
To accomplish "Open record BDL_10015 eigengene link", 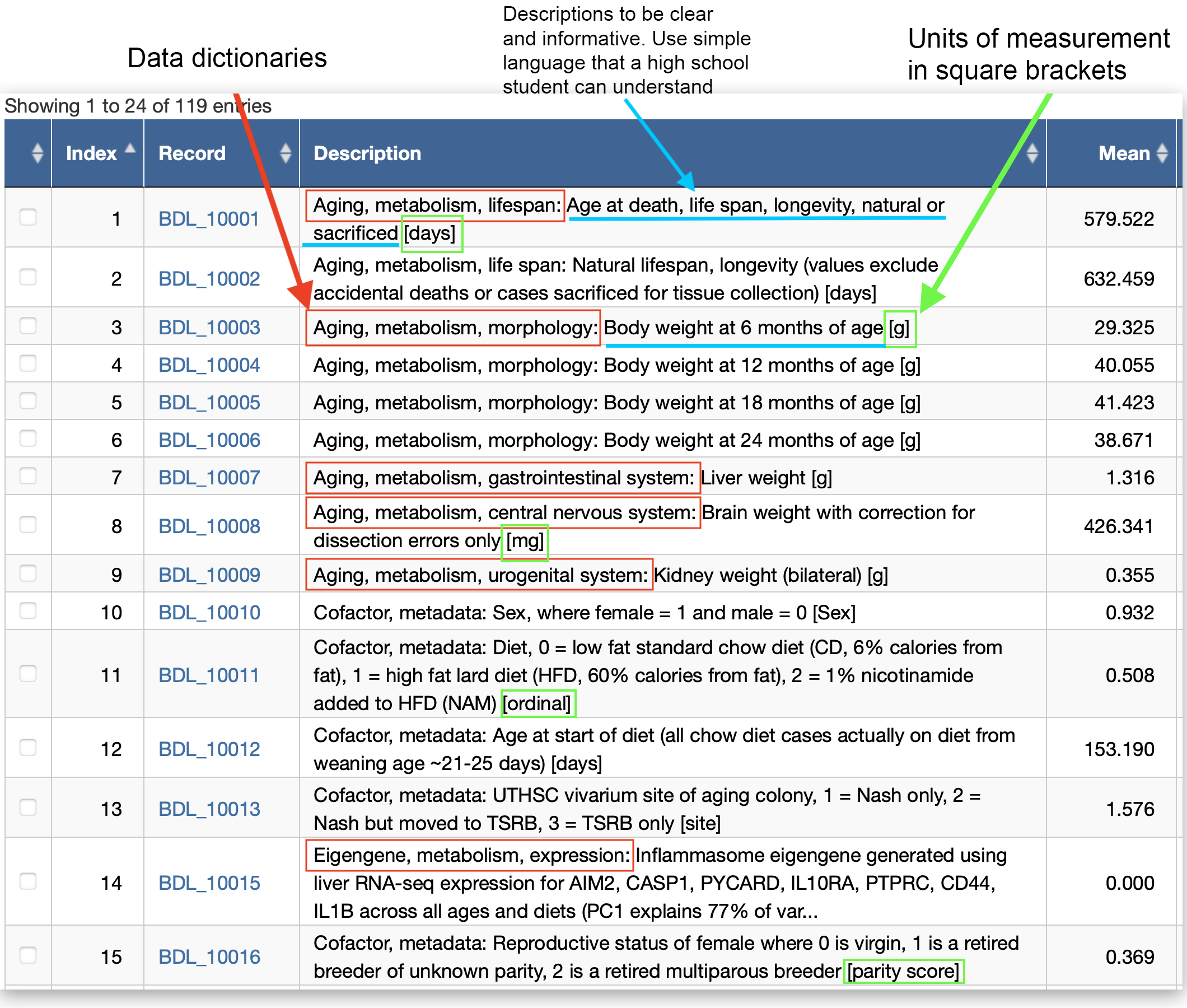I will tap(209, 883).
